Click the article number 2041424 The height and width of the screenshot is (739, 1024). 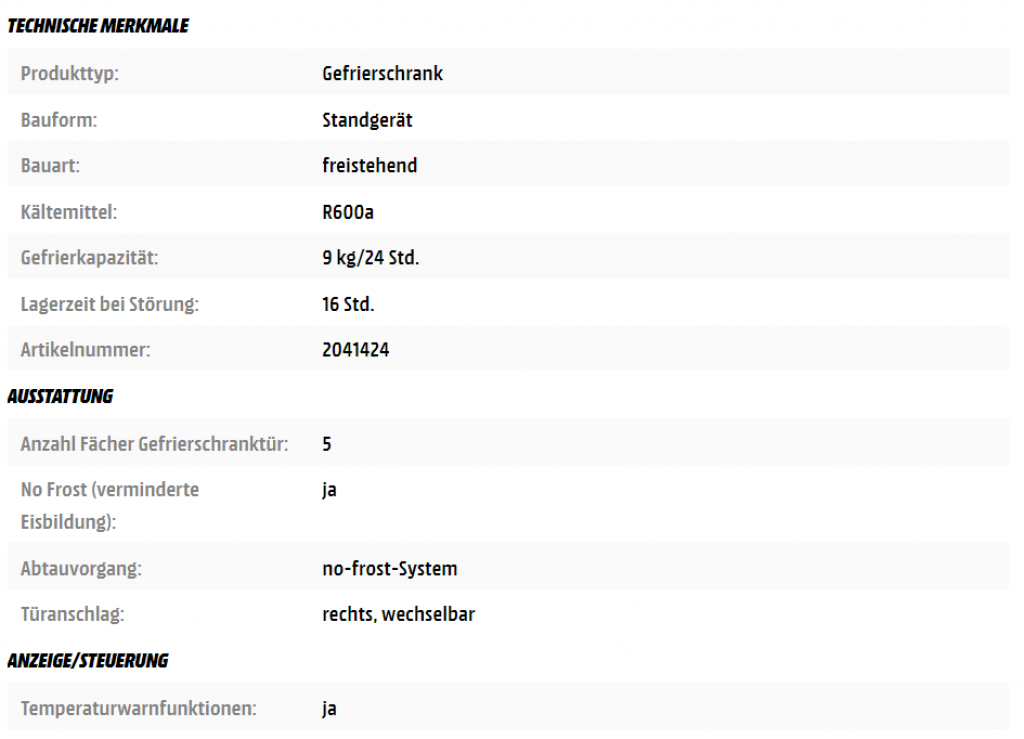[x=355, y=350]
